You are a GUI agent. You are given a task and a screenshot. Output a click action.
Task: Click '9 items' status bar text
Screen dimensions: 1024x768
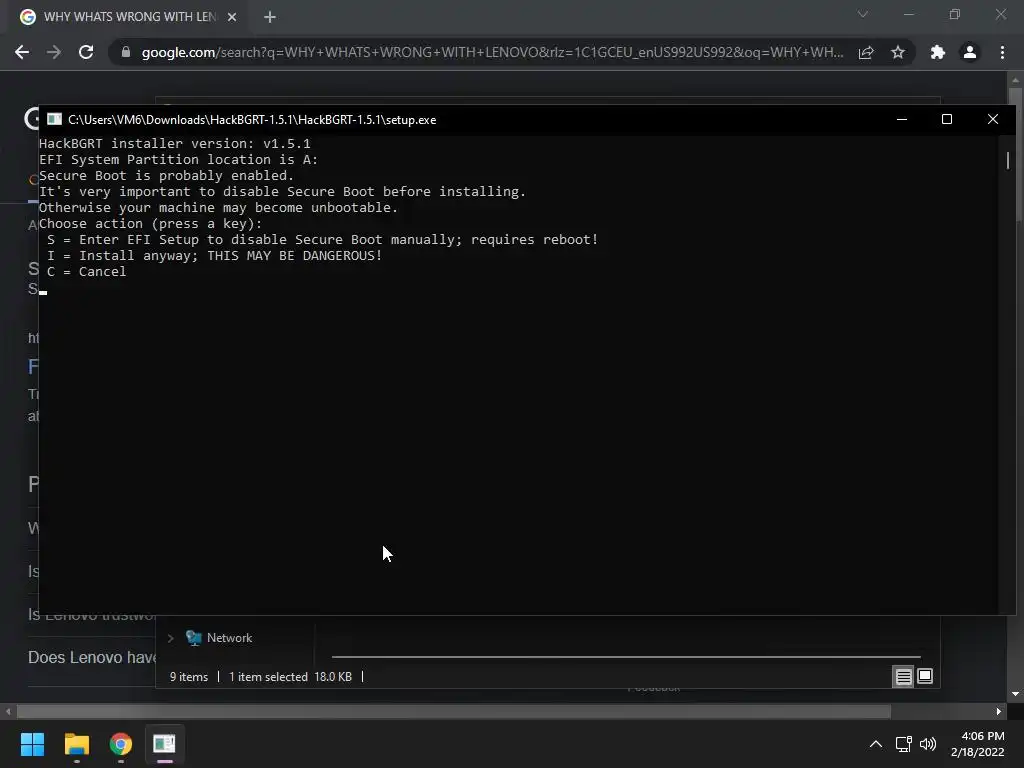189,677
